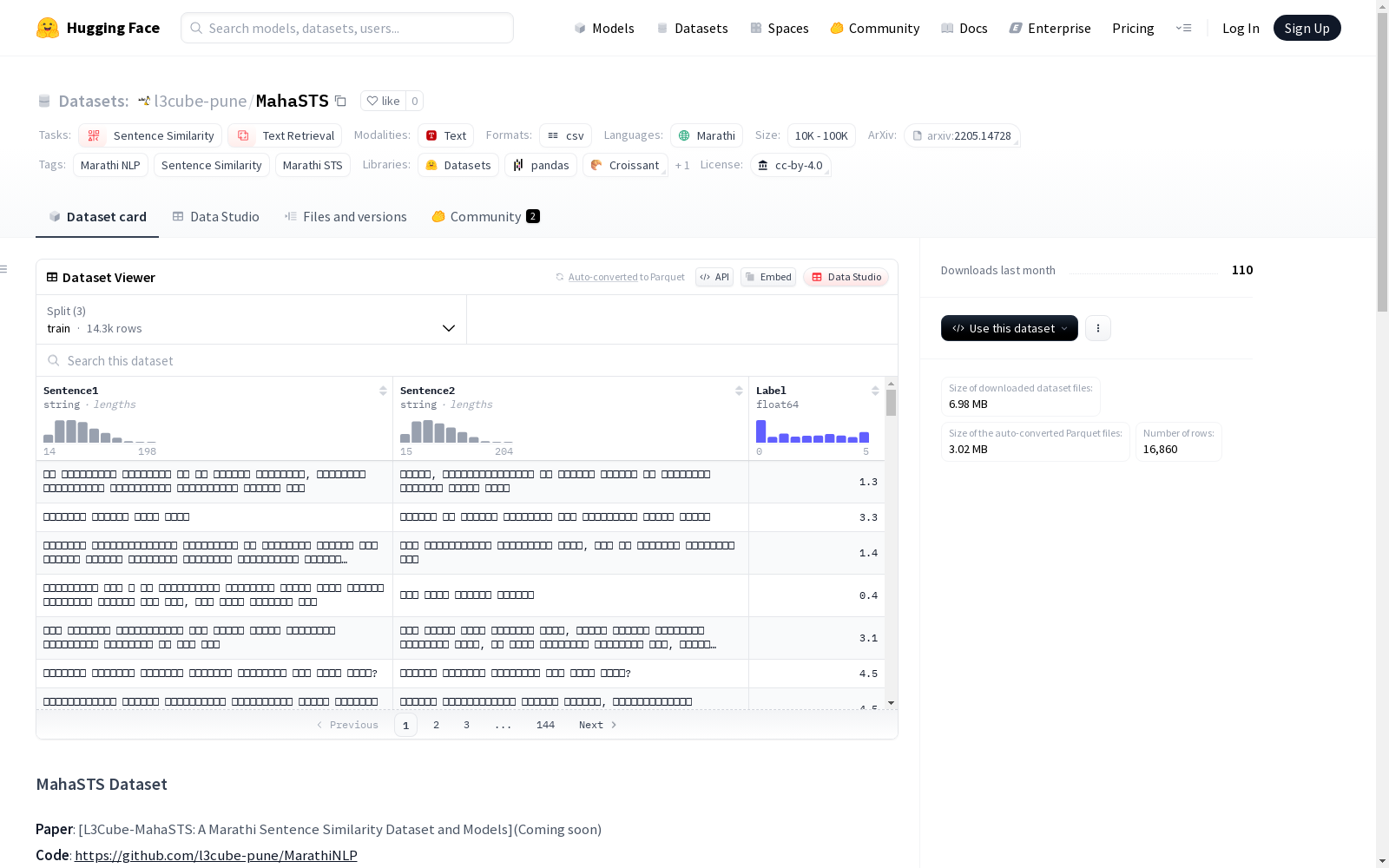Select the csv format tag
Screen dimensions: 1389x868
click(566, 135)
